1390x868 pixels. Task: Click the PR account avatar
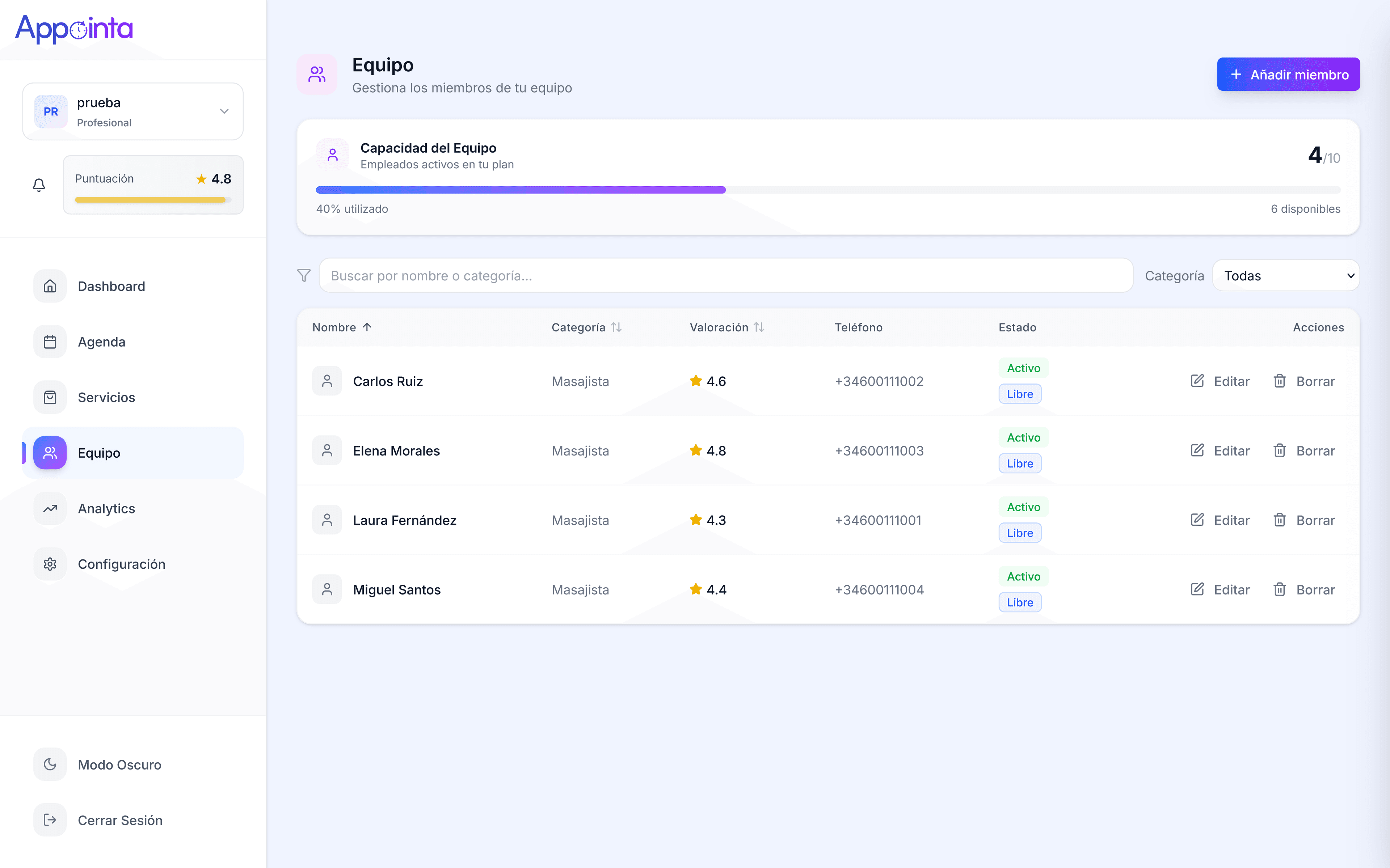51,111
